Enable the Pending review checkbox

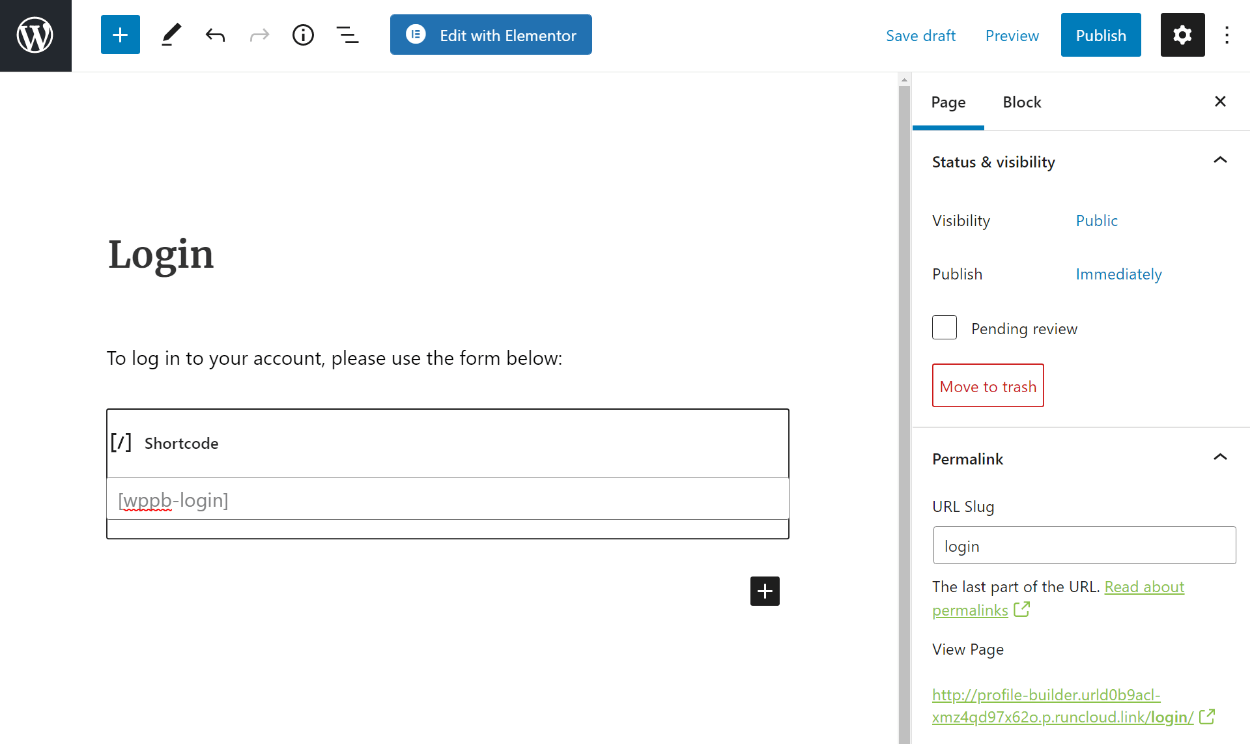pyautogui.click(x=945, y=328)
